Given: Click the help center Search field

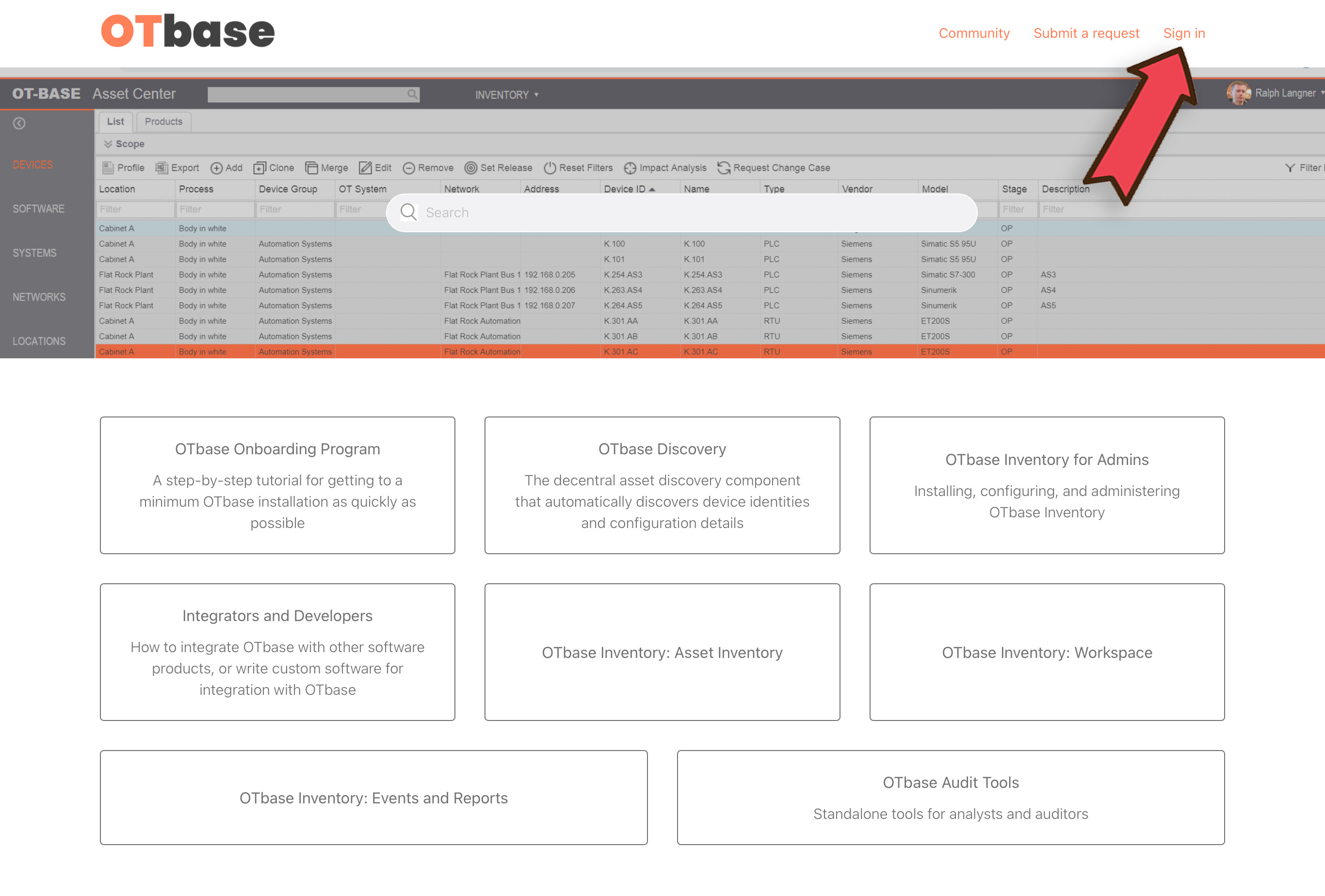Looking at the screenshot, I should pyautogui.click(x=681, y=212).
